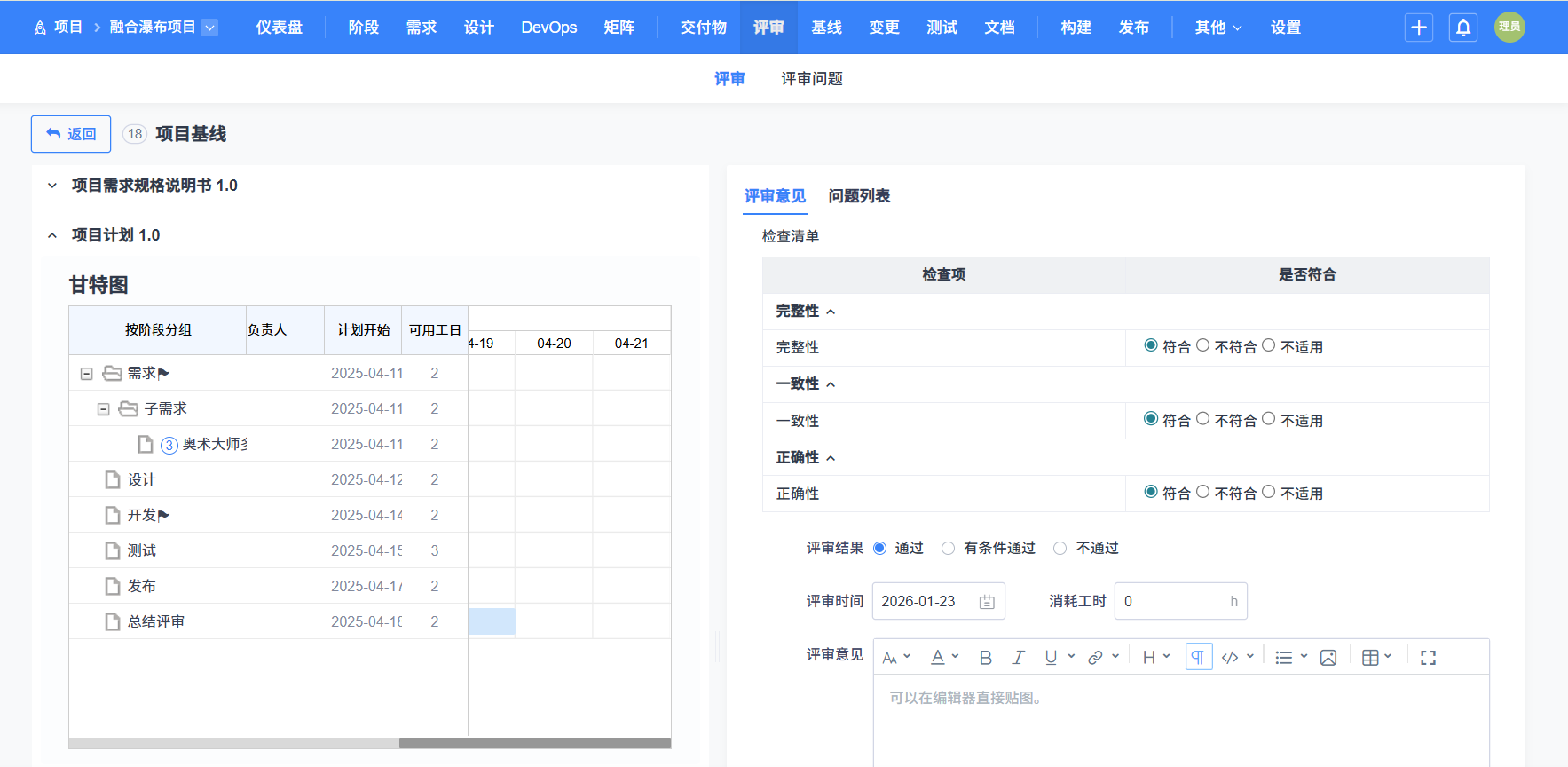Screen dimensions: 1568x767
Task: Toggle italic text in the editor
Action: [x=1018, y=658]
